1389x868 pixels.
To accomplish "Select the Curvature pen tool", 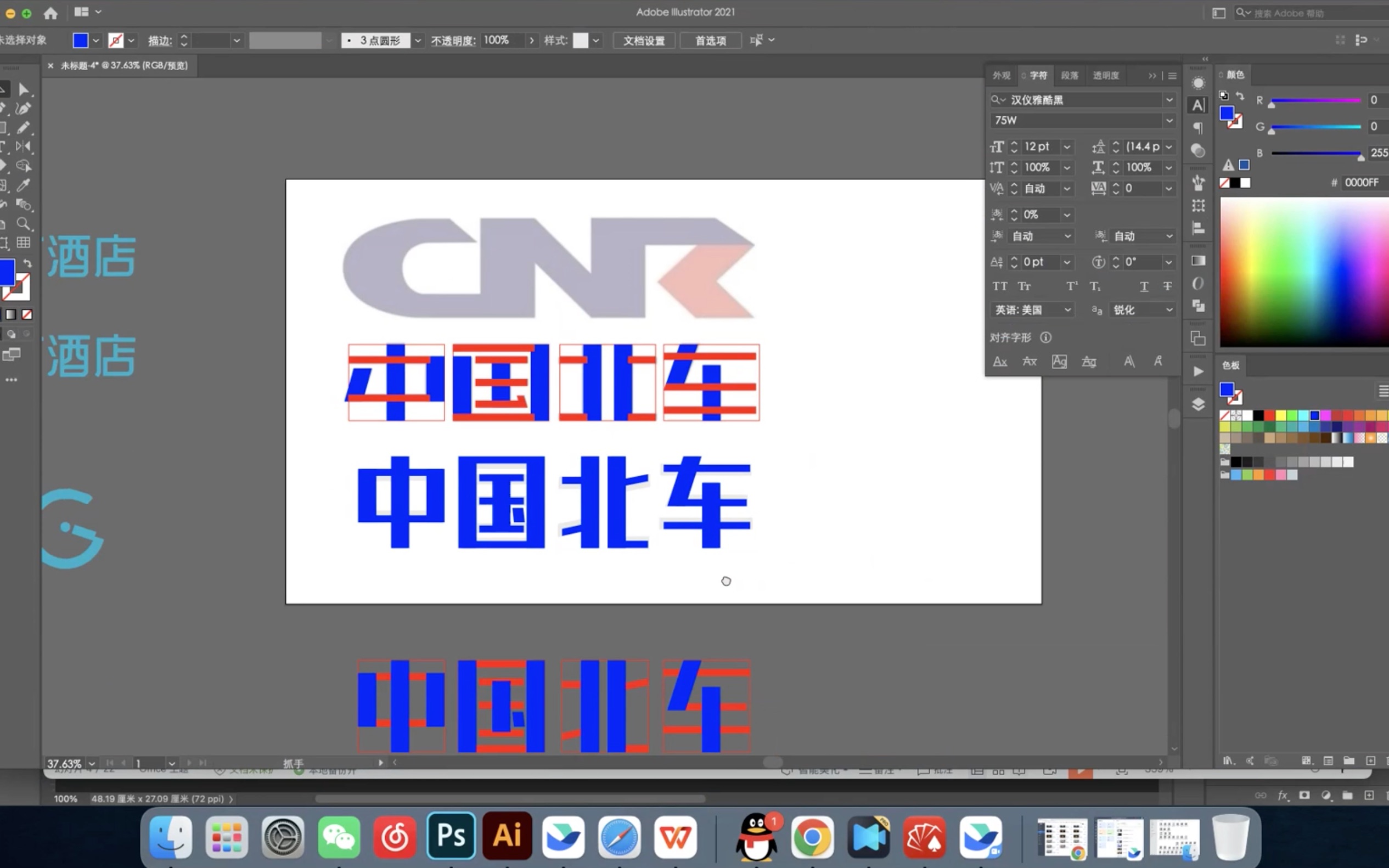I will pyautogui.click(x=24, y=108).
